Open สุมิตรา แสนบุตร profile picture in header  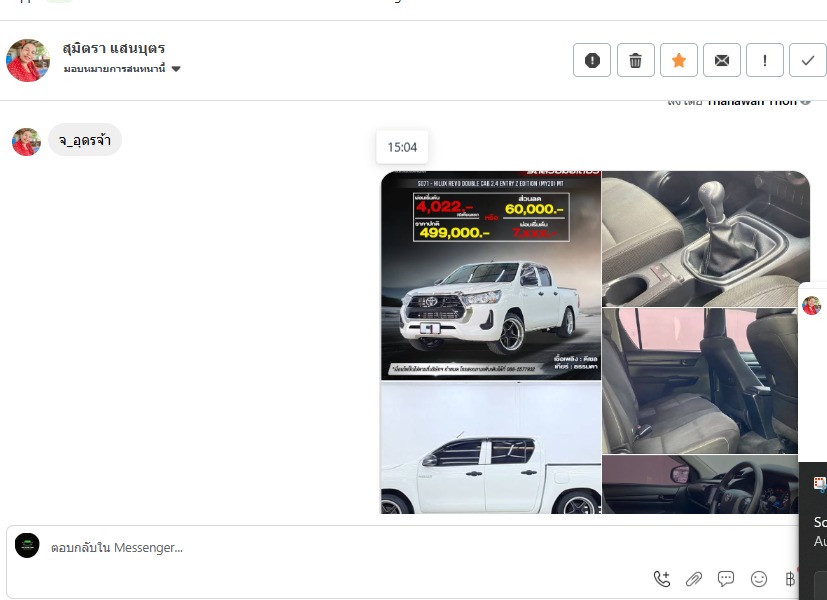click(x=28, y=60)
